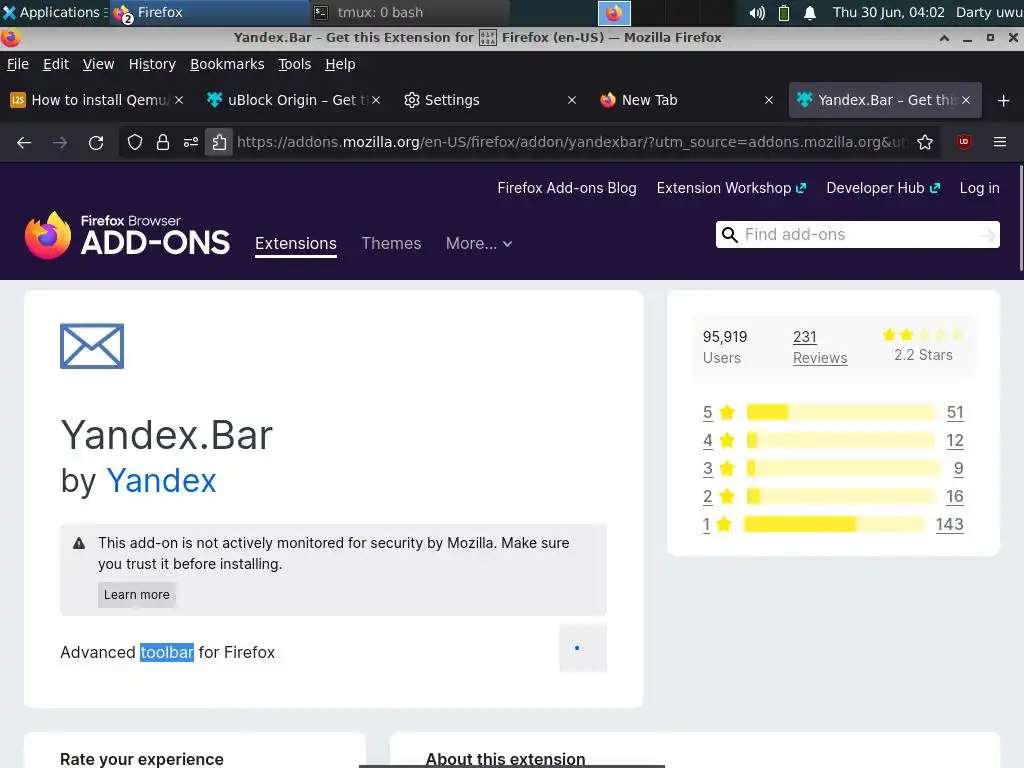Screen dimensions: 1024x768
Task: Click the Firefox workspace icon in panel
Action: (x=614, y=12)
